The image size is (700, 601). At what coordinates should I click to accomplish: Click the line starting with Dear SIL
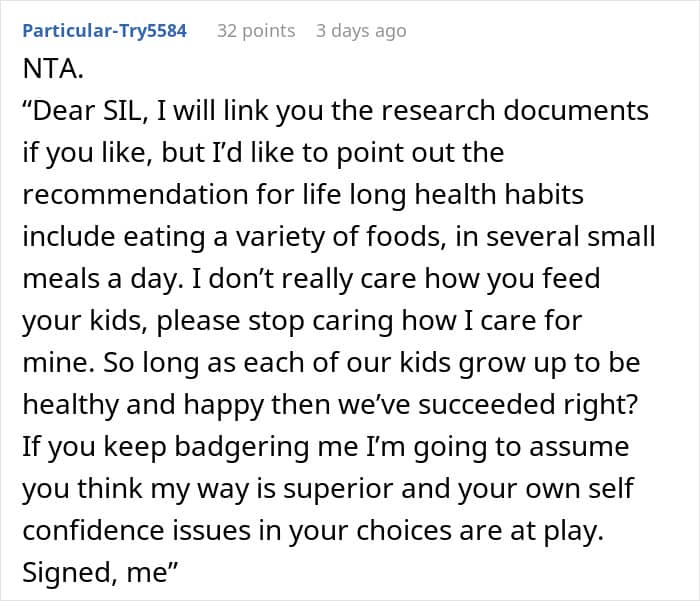pyautogui.click(x=335, y=111)
